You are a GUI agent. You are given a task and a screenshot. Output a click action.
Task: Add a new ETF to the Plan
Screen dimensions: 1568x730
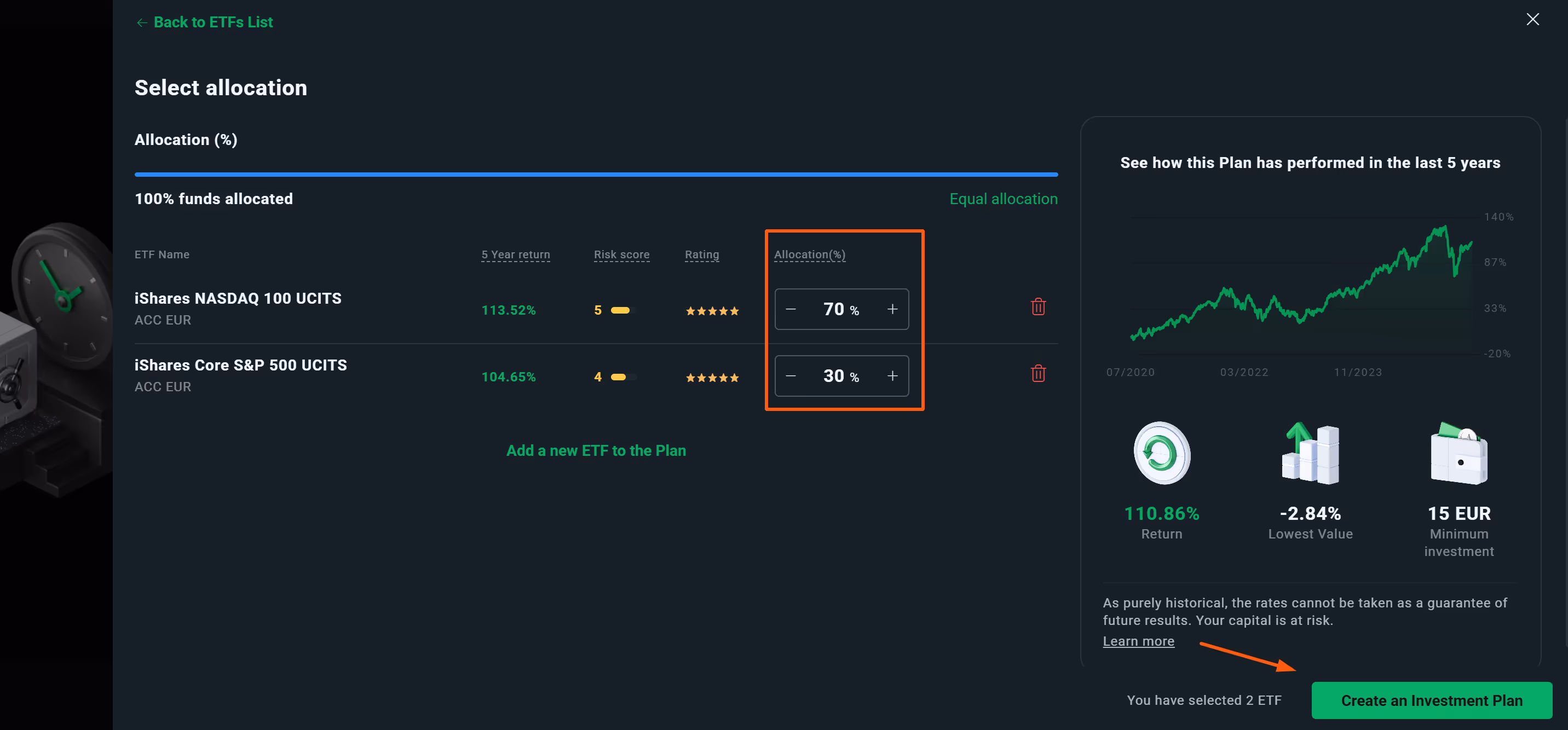(596, 451)
